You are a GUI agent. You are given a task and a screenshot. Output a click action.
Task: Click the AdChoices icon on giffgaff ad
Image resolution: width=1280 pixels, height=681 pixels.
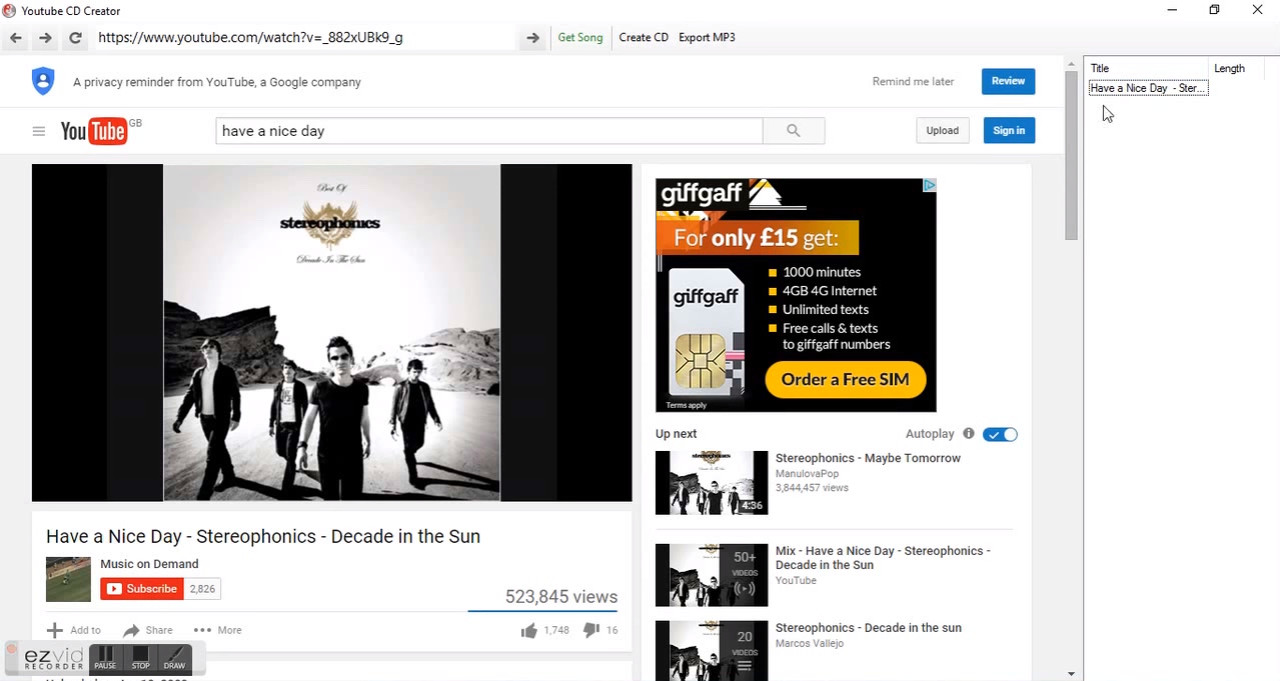tap(929, 185)
